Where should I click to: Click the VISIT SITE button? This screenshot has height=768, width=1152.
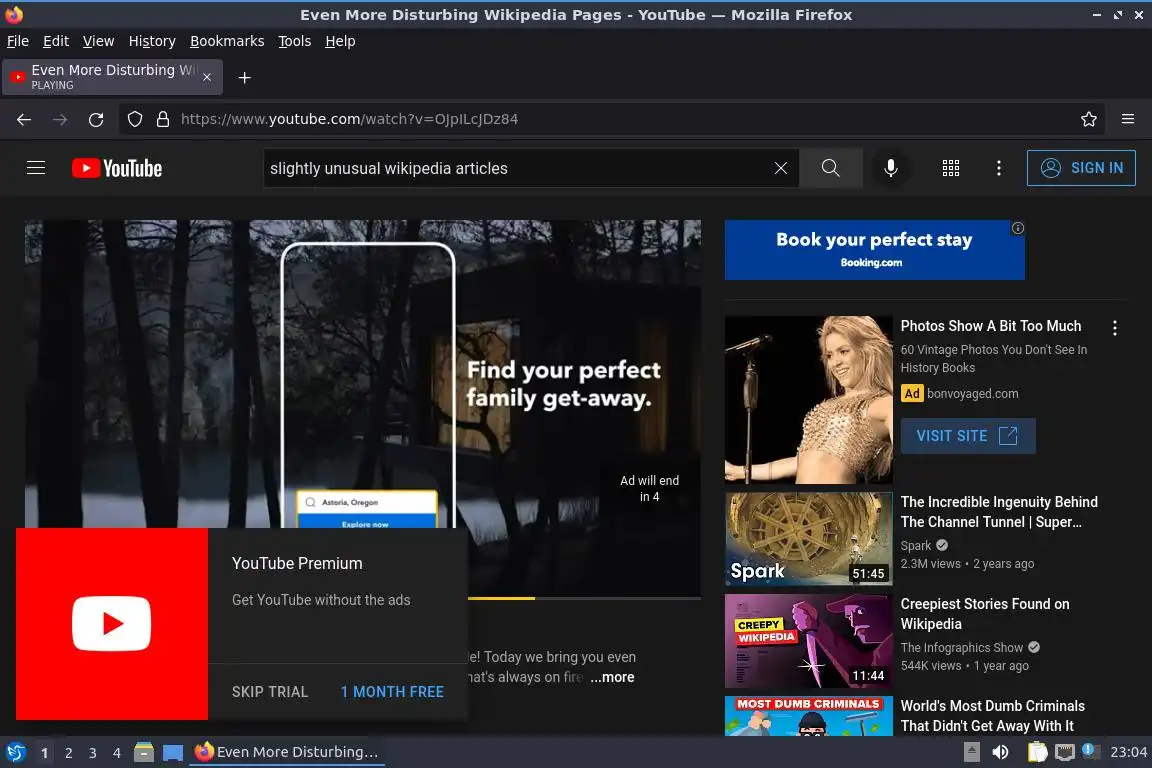click(x=968, y=436)
